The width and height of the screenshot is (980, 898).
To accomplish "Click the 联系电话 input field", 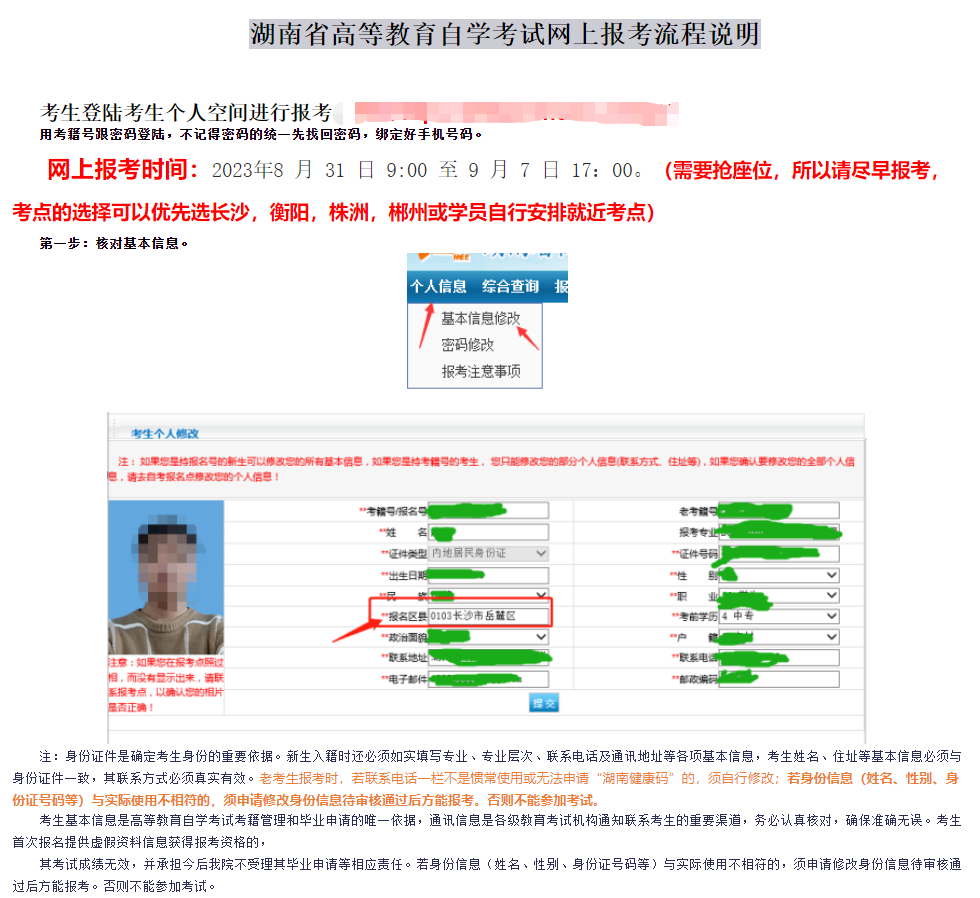I will click(779, 657).
